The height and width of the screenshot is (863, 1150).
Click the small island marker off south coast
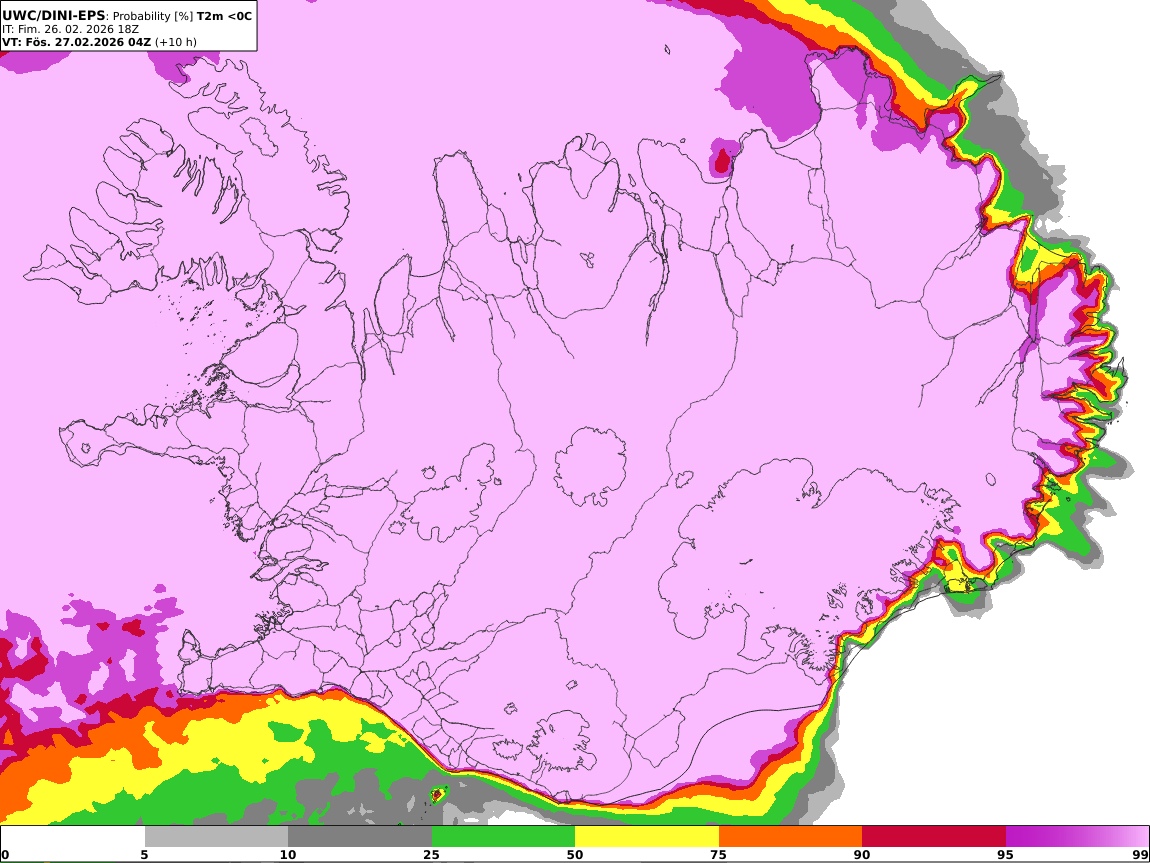[438, 794]
